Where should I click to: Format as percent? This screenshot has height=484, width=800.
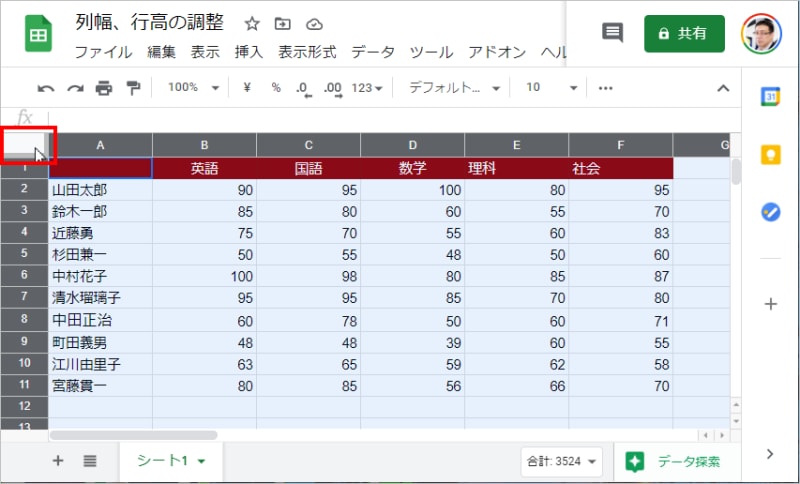[x=276, y=88]
